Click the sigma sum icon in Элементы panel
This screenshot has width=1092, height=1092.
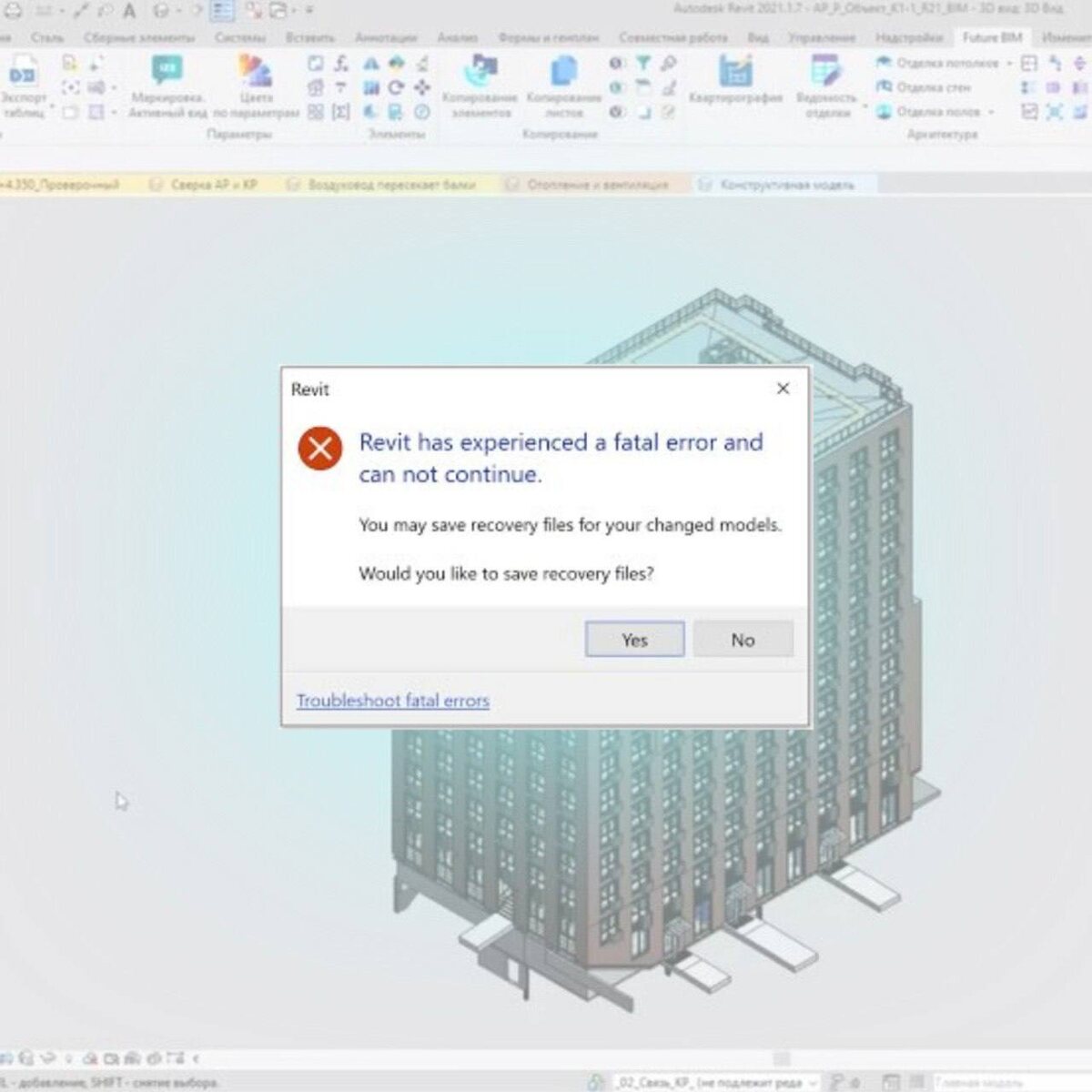[x=341, y=112]
